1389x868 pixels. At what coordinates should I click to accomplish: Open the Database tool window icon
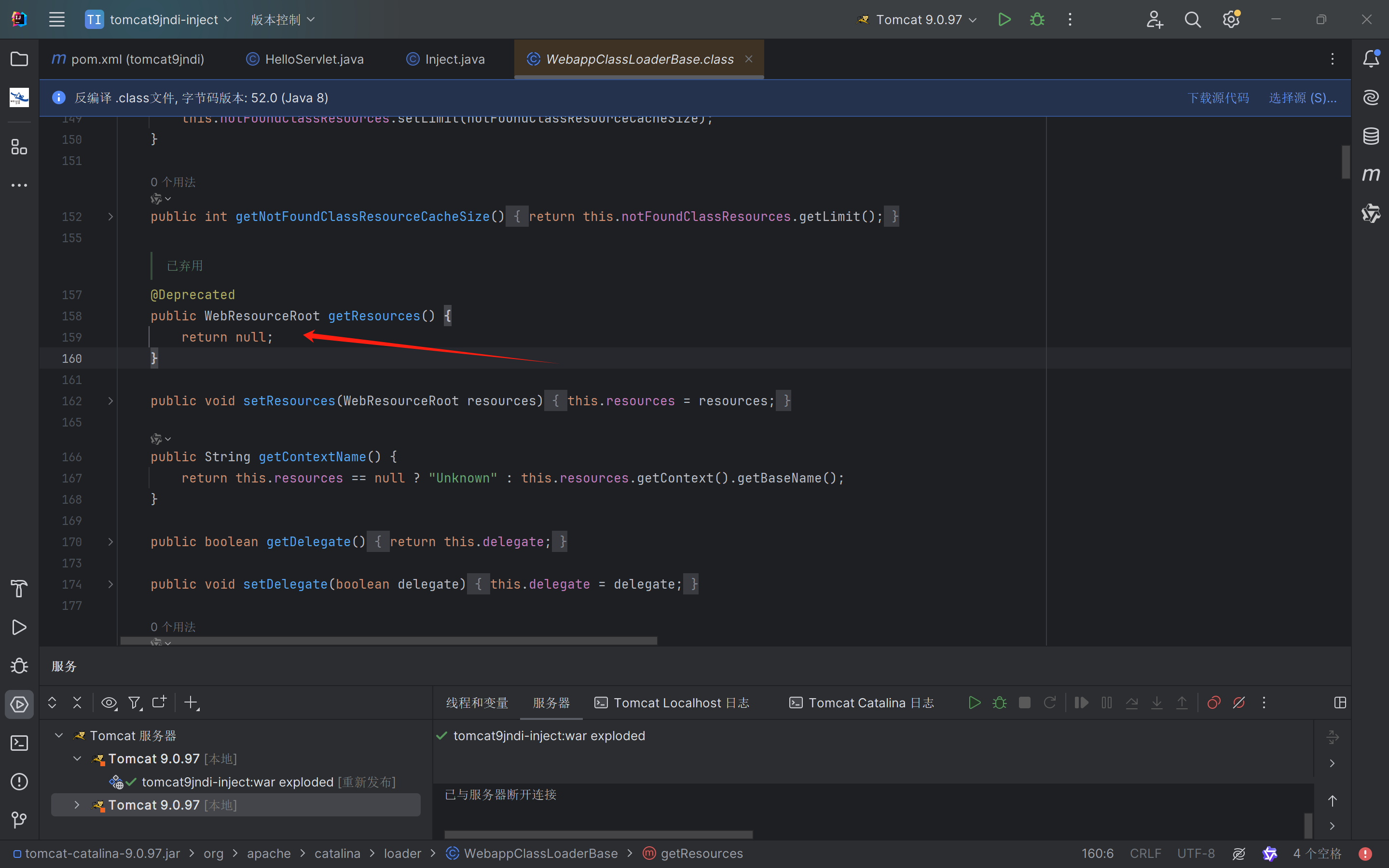coord(1371,136)
